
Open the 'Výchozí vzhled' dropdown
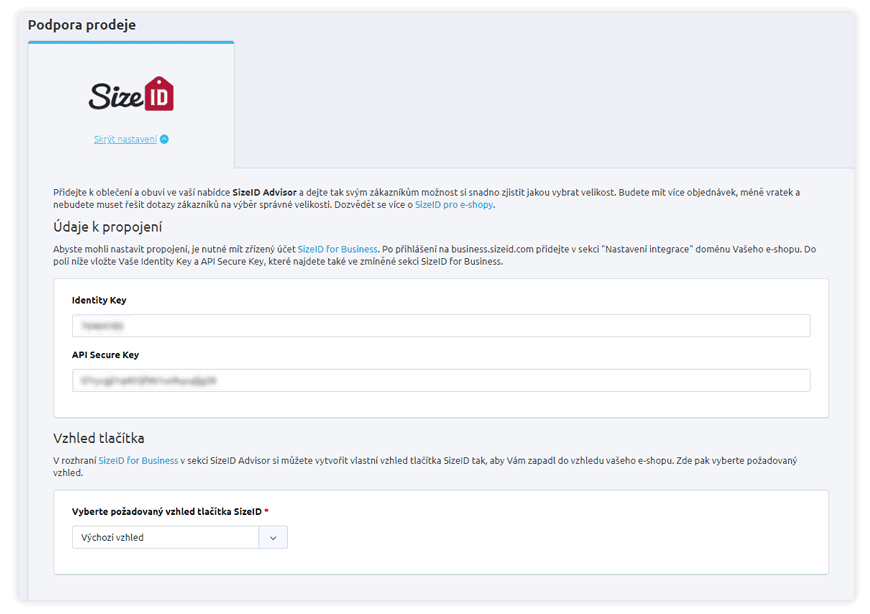point(166,537)
